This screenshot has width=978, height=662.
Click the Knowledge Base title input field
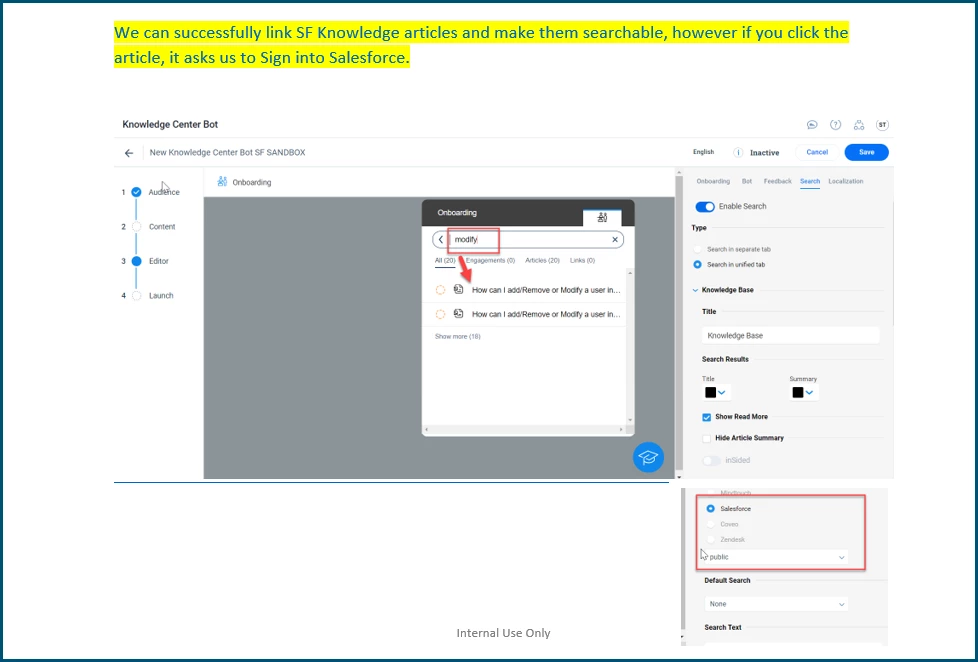790,336
